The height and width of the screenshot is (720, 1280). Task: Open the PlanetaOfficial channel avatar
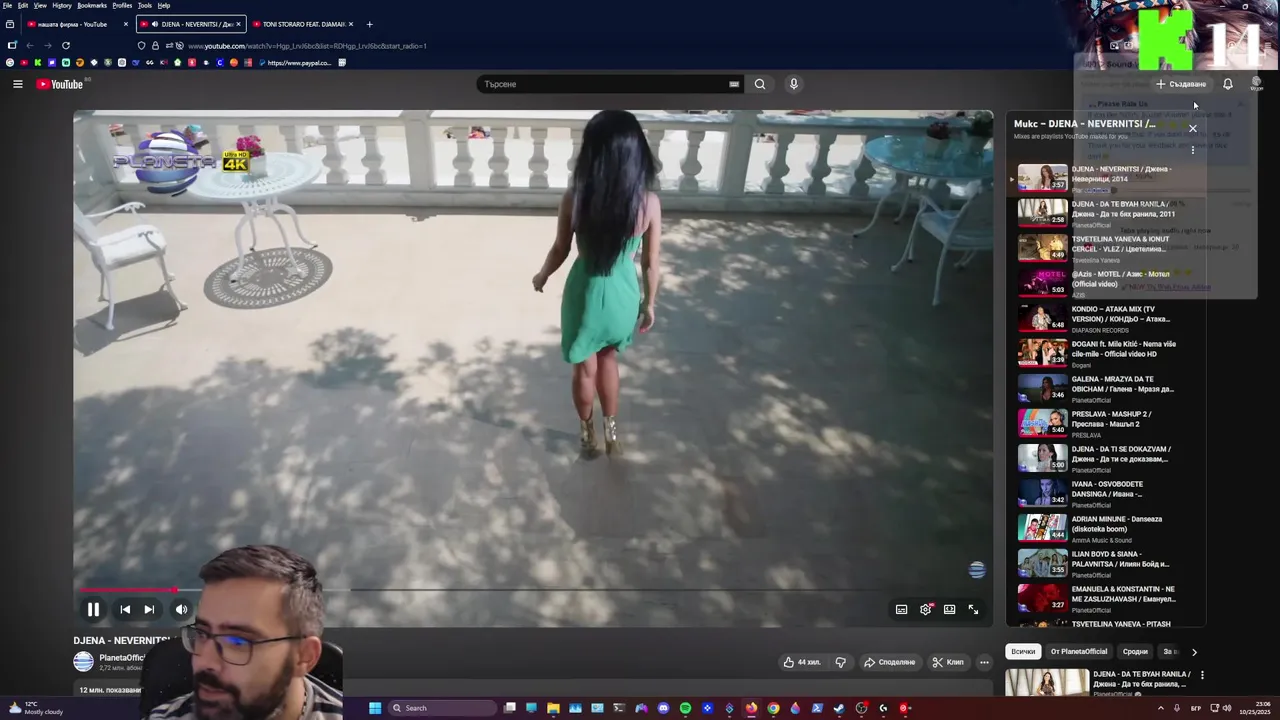click(83, 662)
